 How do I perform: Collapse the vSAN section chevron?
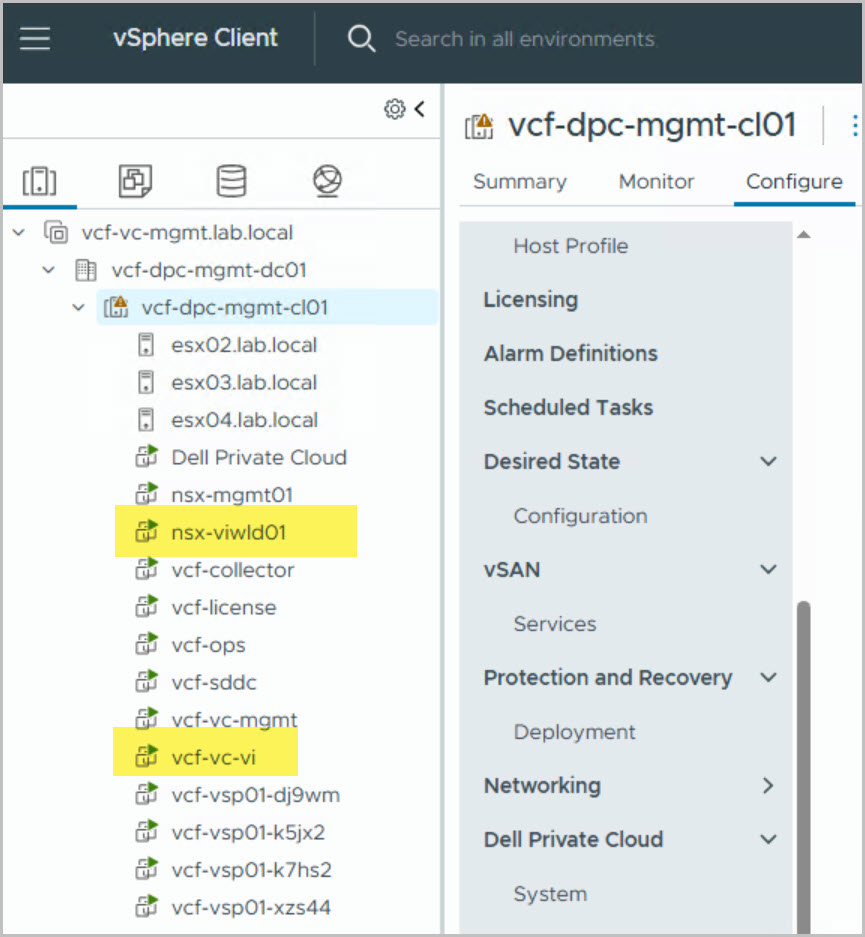click(769, 569)
